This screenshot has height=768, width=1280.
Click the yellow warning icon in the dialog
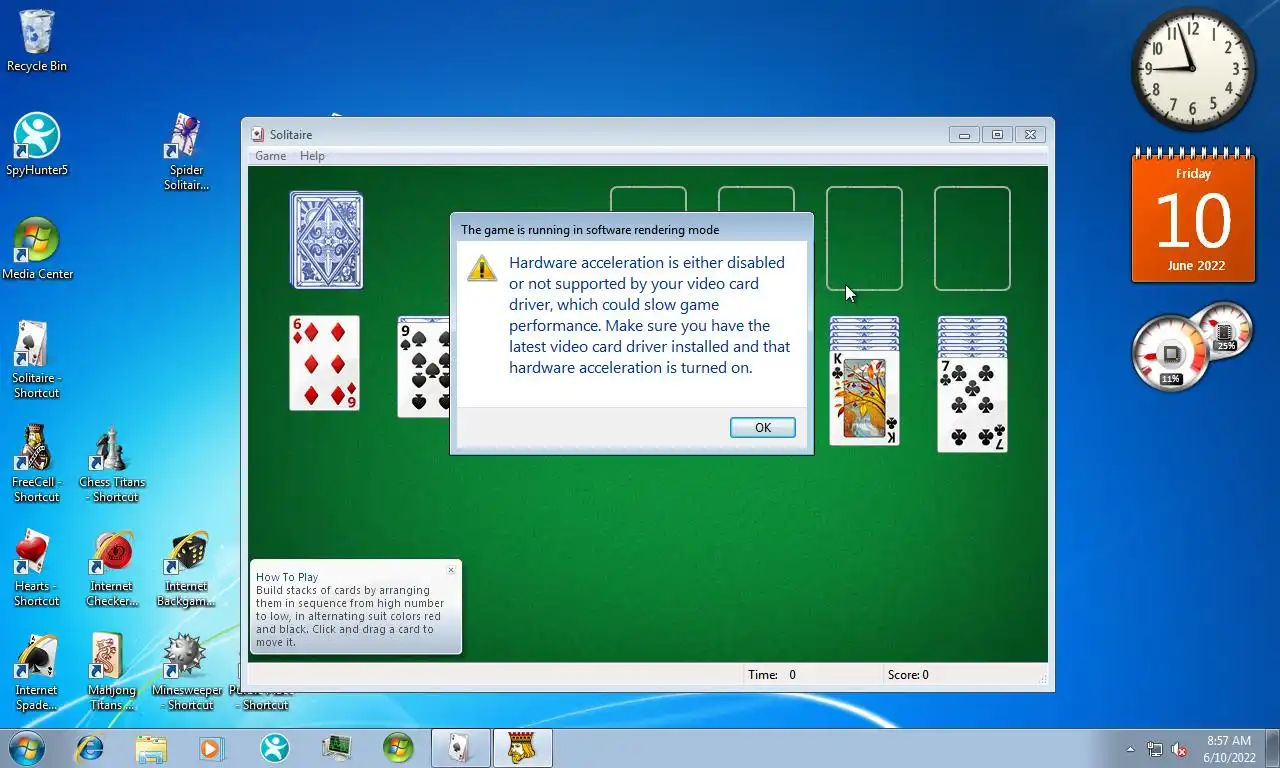(481, 267)
